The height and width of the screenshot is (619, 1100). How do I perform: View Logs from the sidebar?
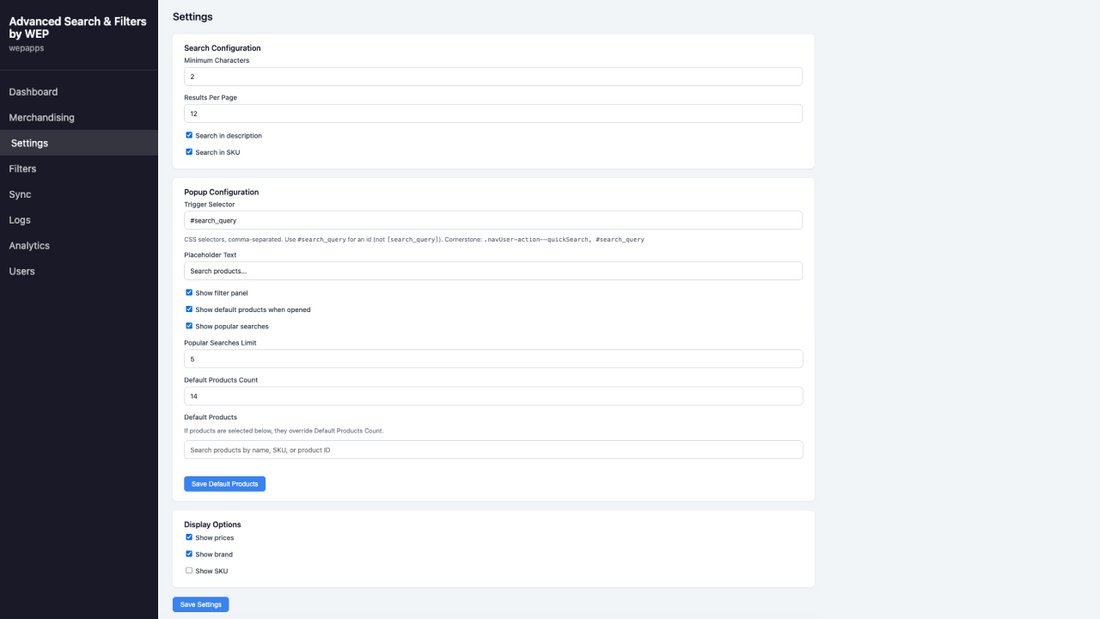pyautogui.click(x=20, y=220)
